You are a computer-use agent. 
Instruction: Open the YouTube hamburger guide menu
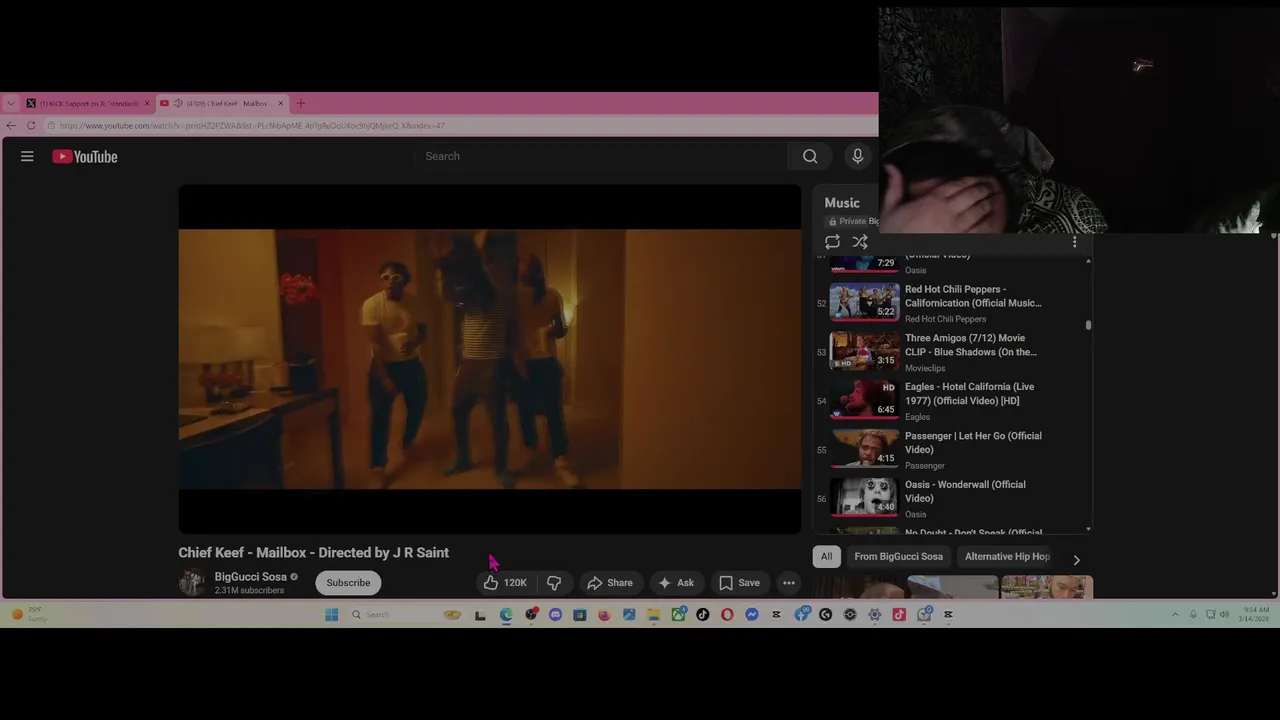click(x=27, y=156)
